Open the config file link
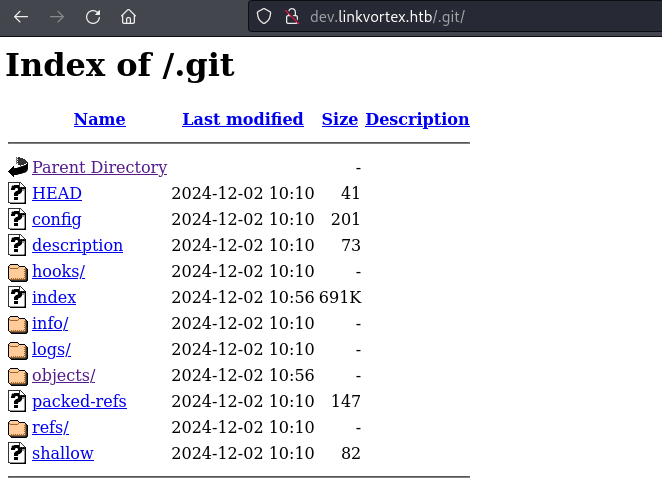The height and width of the screenshot is (502, 662). [x=56, y=219]
